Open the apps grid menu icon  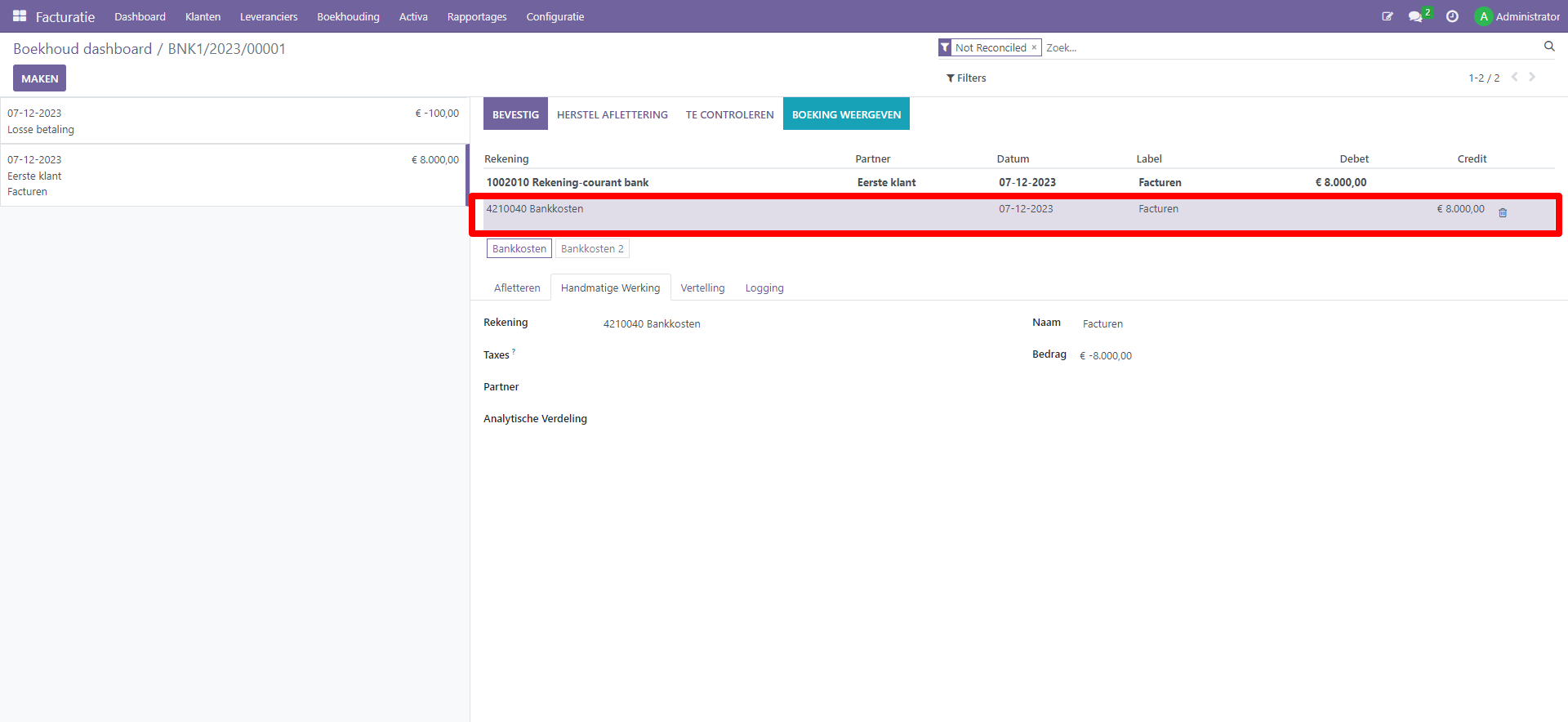20,16
